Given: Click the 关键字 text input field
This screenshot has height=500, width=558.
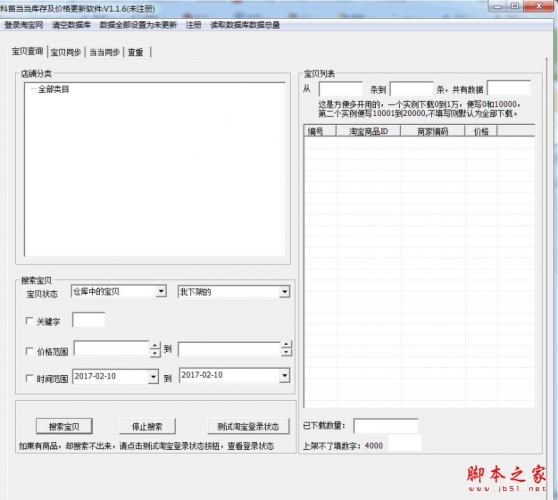Looking at the screenshot, I should tap(89, 320).
